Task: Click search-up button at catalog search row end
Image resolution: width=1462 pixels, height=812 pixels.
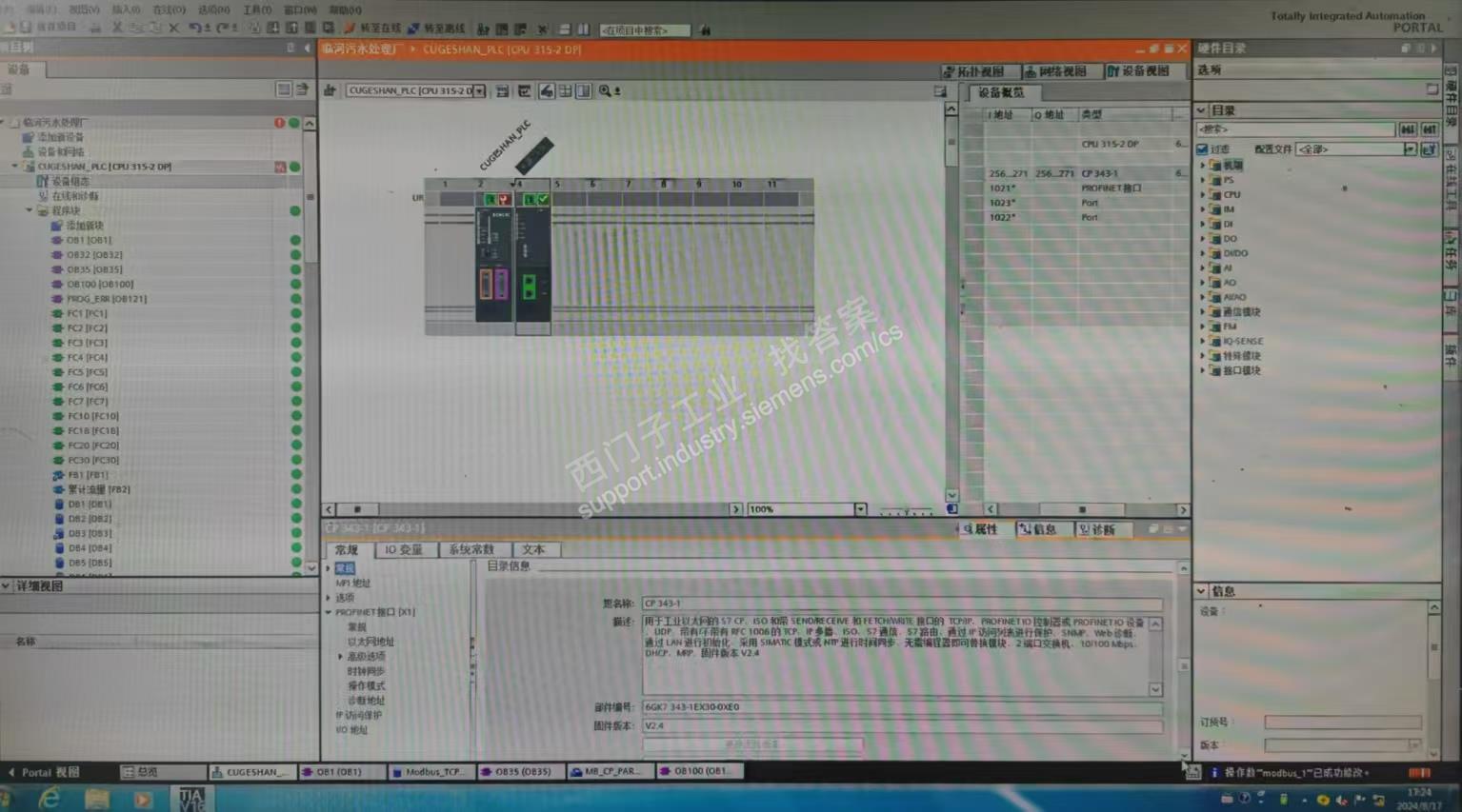Action: [1429, 129]
